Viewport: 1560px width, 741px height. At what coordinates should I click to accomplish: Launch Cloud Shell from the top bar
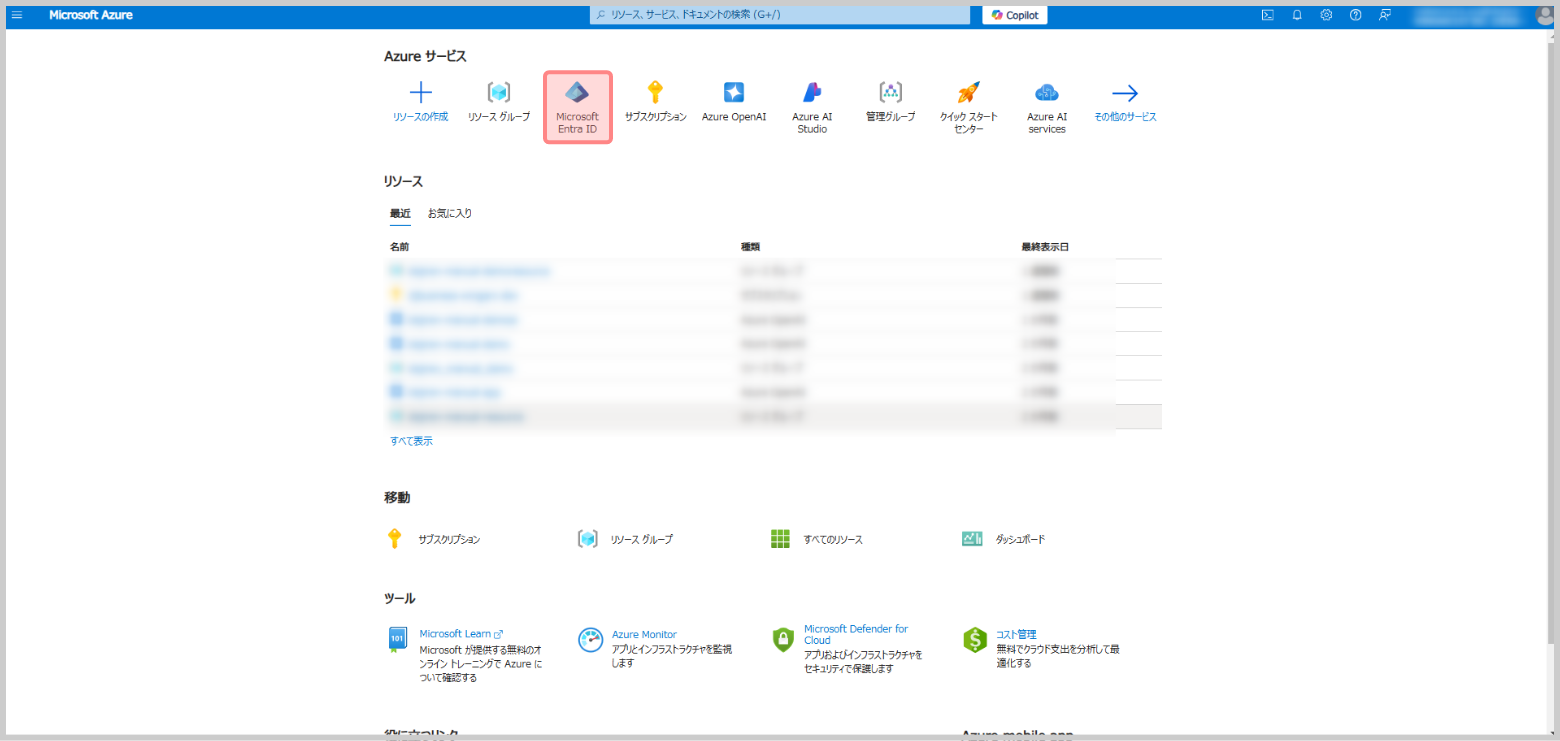click(x=1267, y=15)
